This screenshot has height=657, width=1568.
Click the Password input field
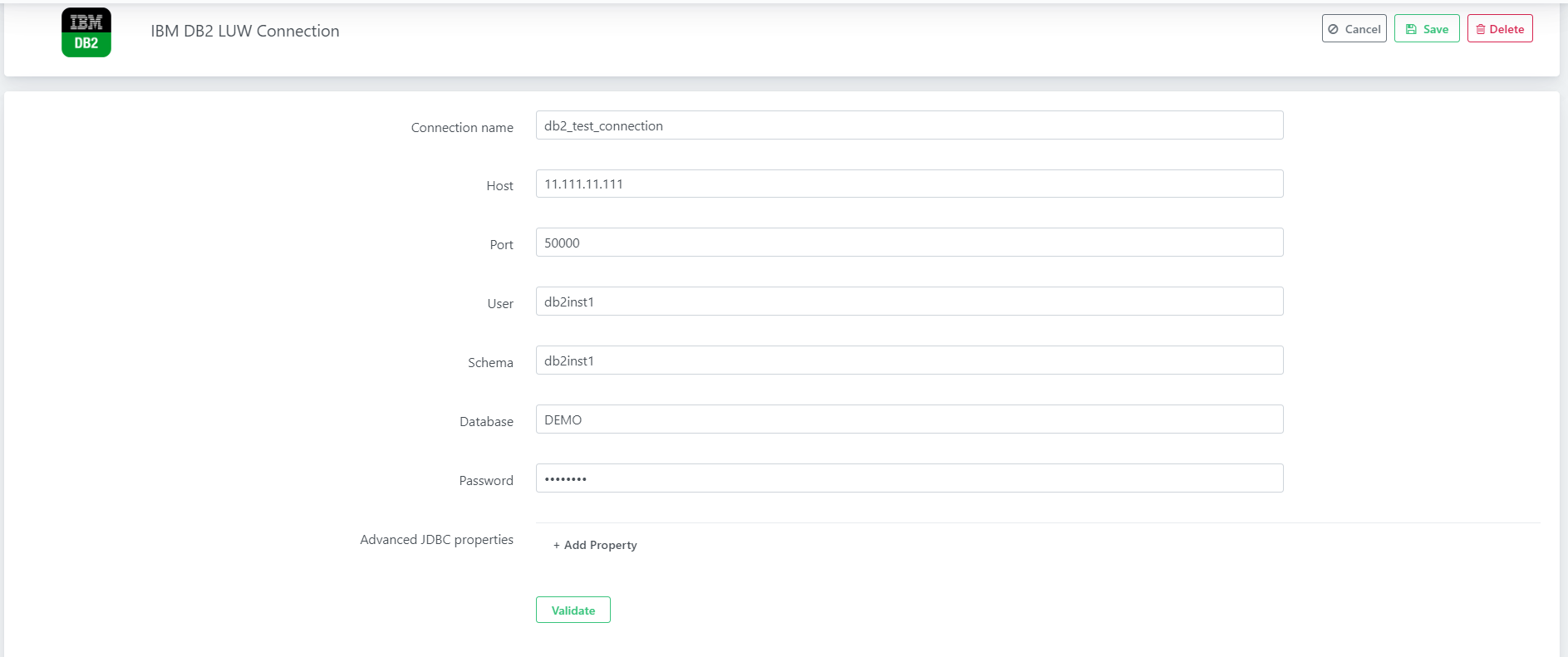pyautogui.click(x=909, y=478)
